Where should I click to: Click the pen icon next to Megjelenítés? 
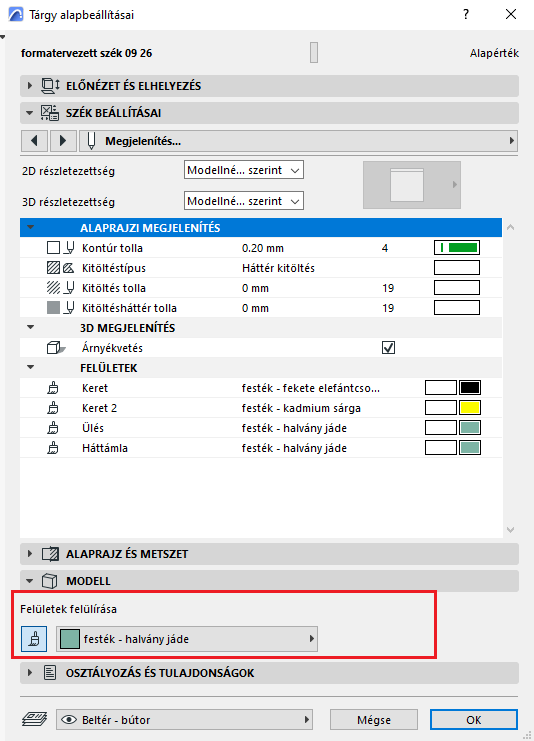92,141
